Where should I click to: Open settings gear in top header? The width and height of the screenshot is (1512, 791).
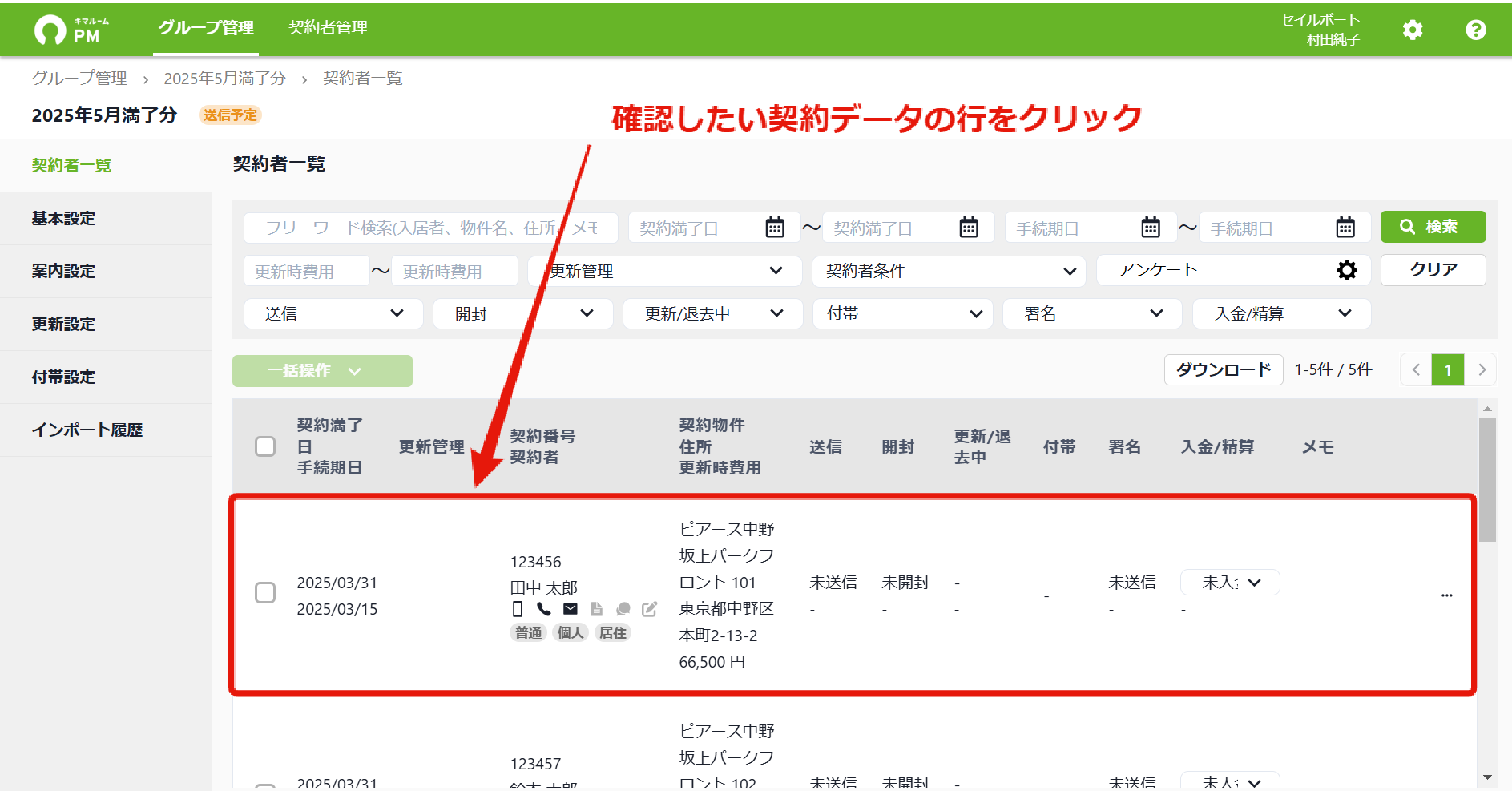tap(1413, 30)
